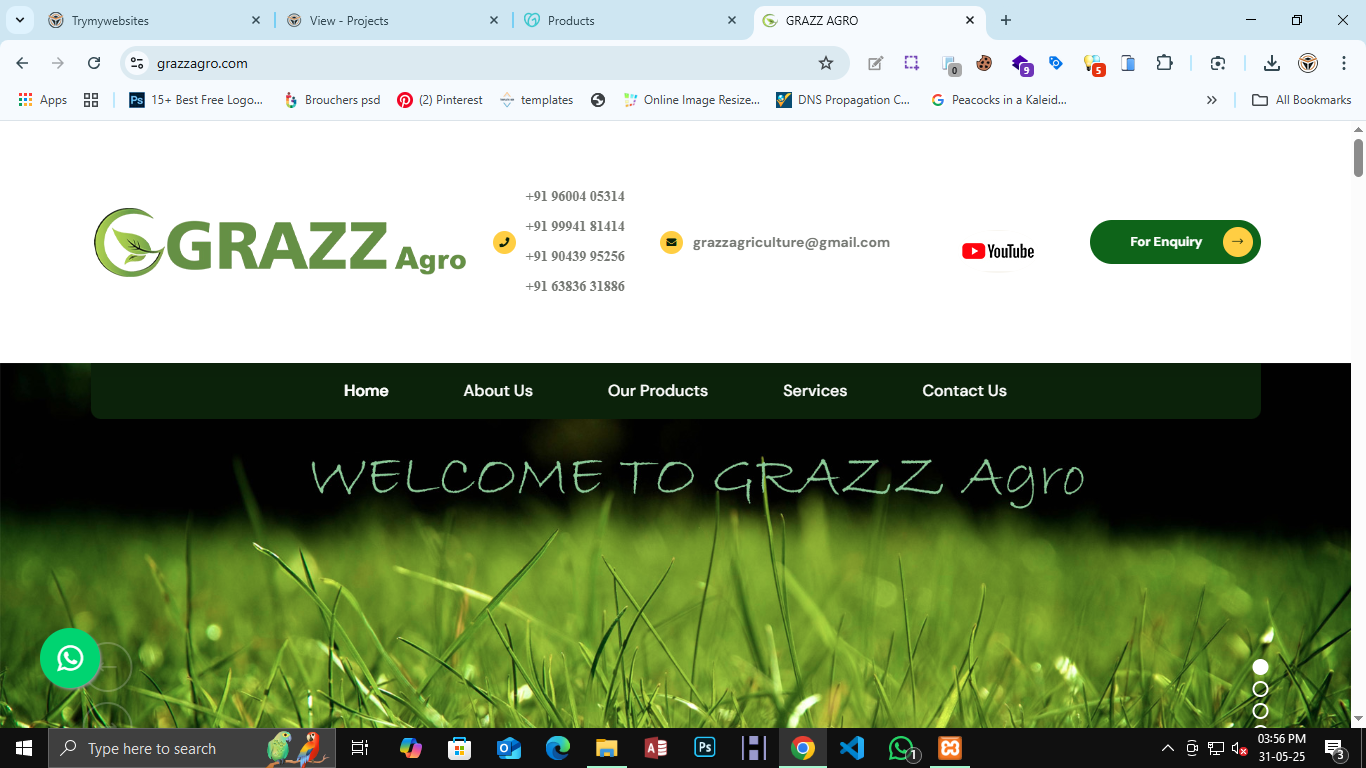1366x768 pixels.
Task: Open the WhatsApp chat widget on the page
Action: (x=69, y=658)
